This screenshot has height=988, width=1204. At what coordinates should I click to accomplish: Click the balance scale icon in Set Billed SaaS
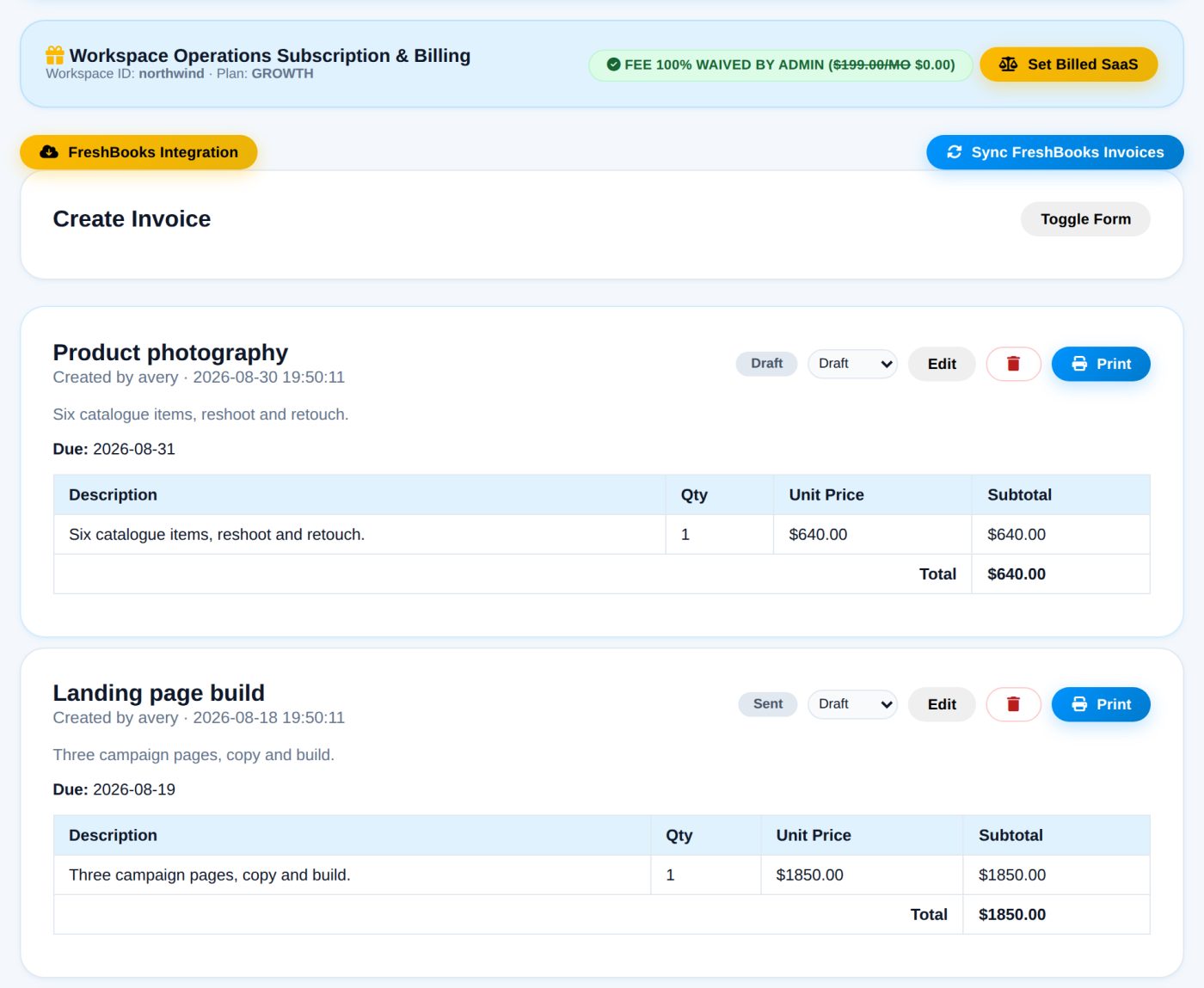(x=1008, y=64)
